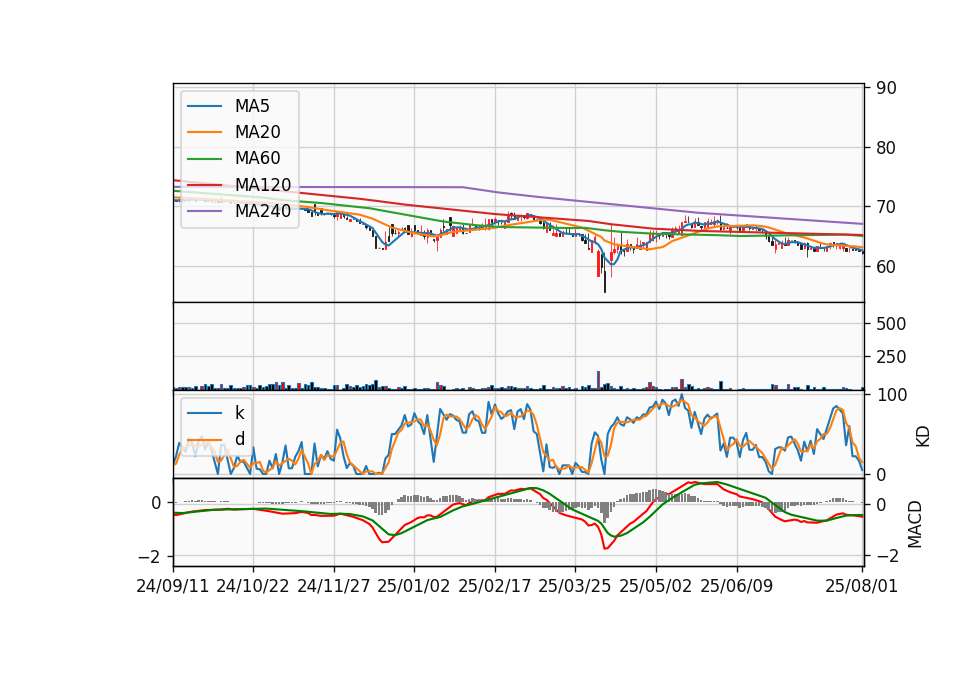This screenshot has height=690, width=960.
Task: Click the KD axis title
Action: point(923,436)
